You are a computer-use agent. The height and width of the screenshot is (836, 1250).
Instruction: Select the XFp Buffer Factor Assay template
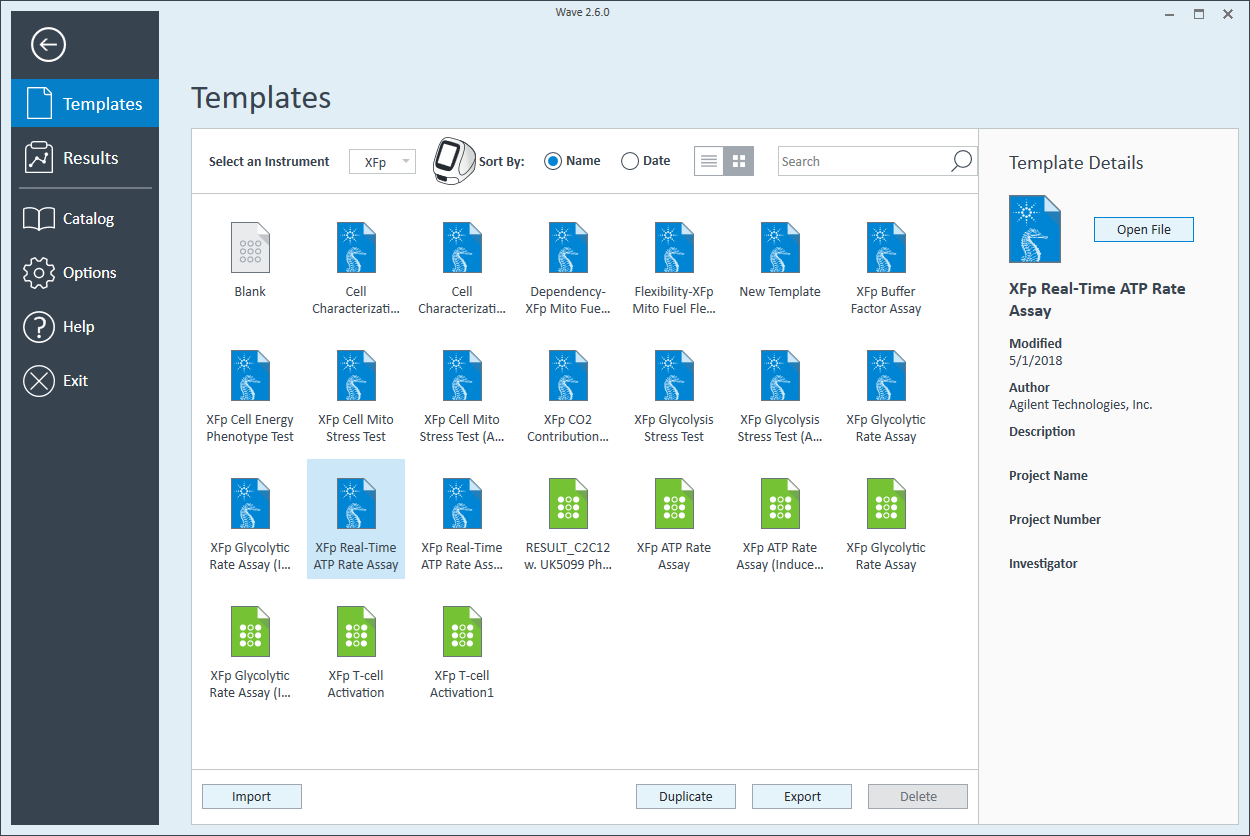(x=886, y=248)
